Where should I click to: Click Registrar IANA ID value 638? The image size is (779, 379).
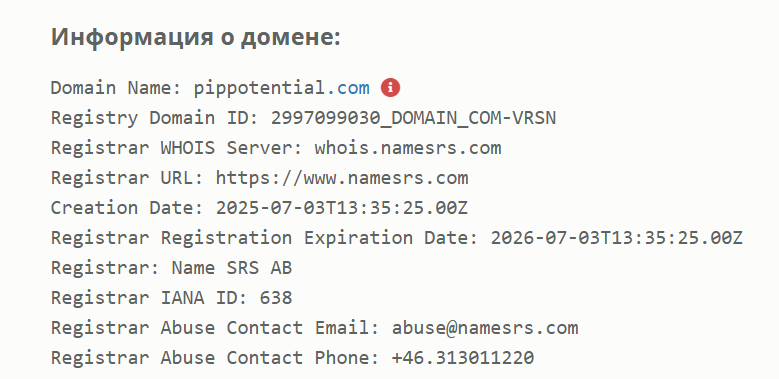(276, 298)
